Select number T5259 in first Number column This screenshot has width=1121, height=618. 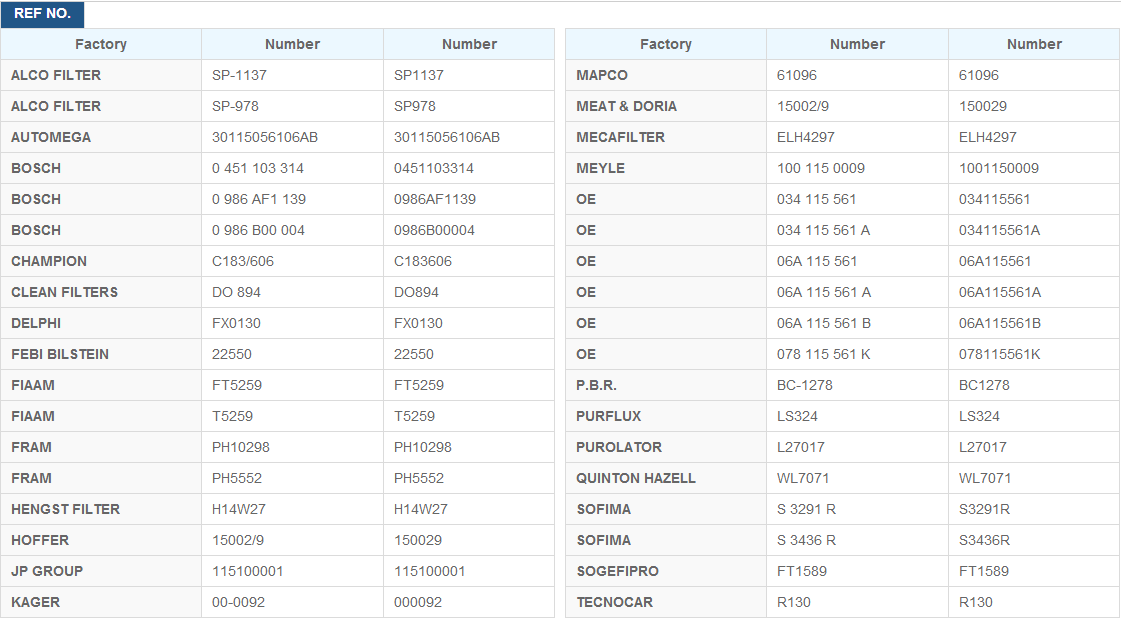[232, 416]
